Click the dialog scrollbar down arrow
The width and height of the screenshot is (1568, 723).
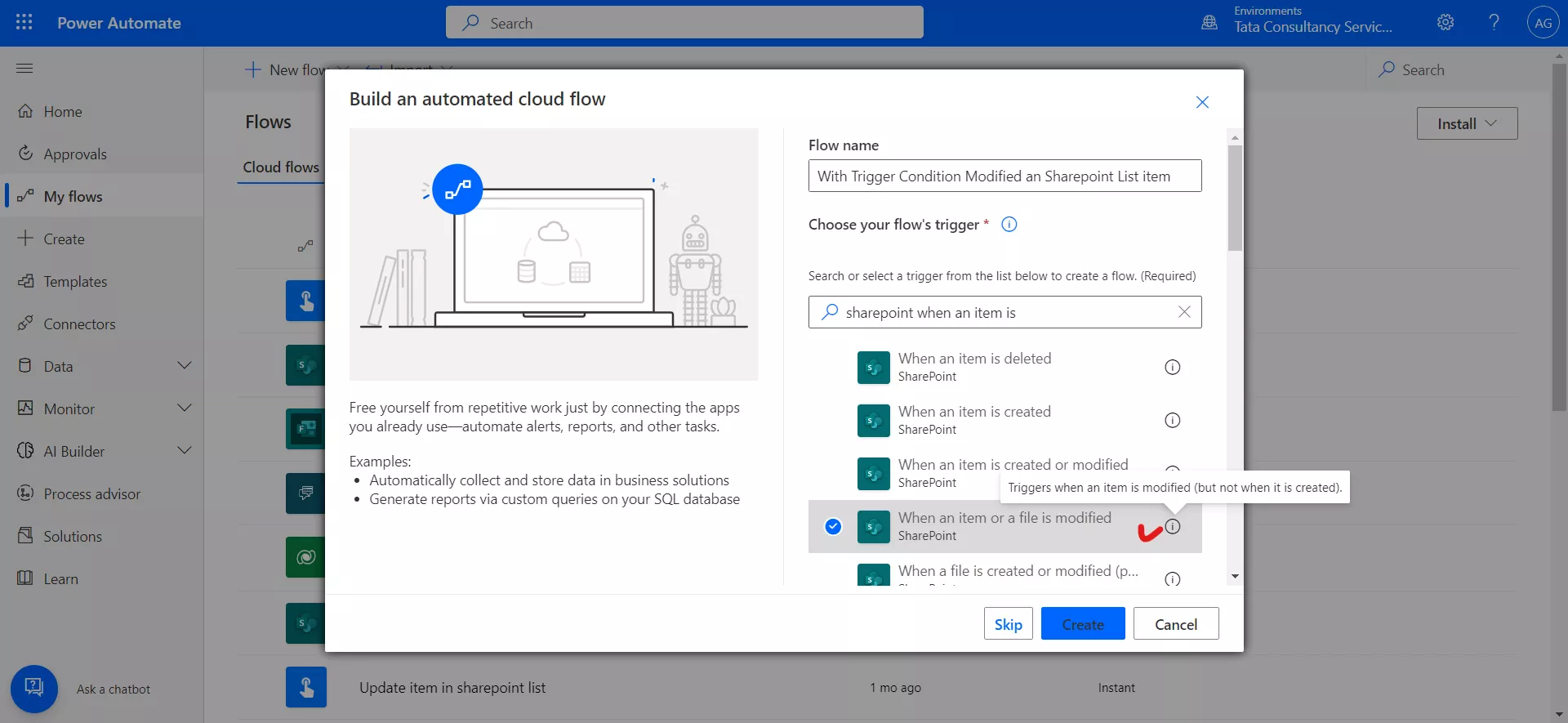pos(1235,577)
